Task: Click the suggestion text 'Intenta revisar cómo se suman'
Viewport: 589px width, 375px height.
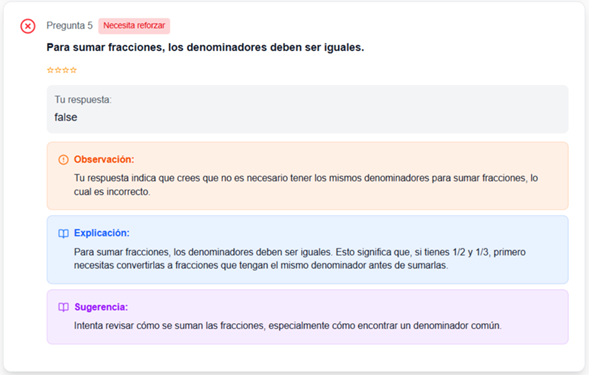Action: (287, 325)
